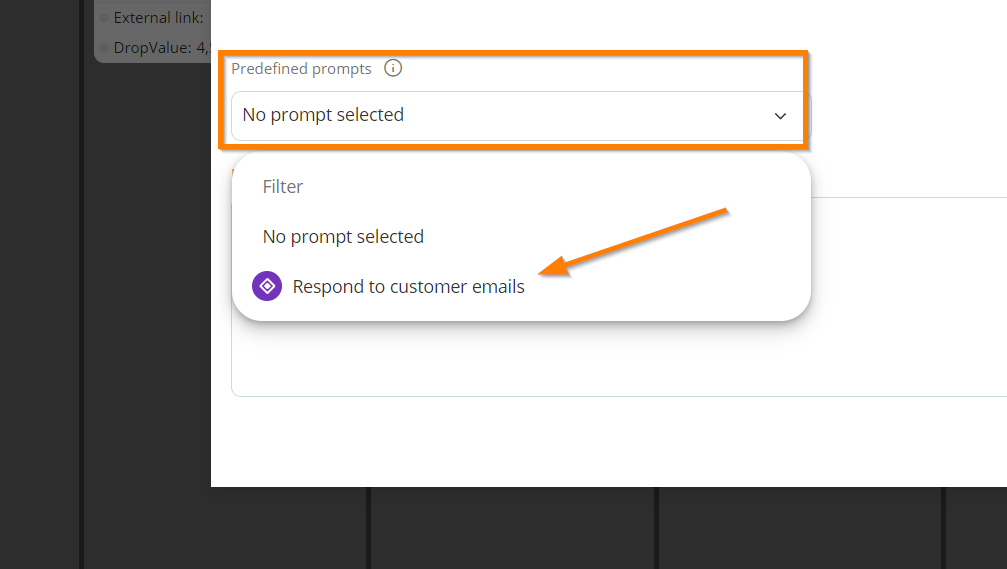Choose 'No prompt selected' from the list

click(x=343, y=237)
